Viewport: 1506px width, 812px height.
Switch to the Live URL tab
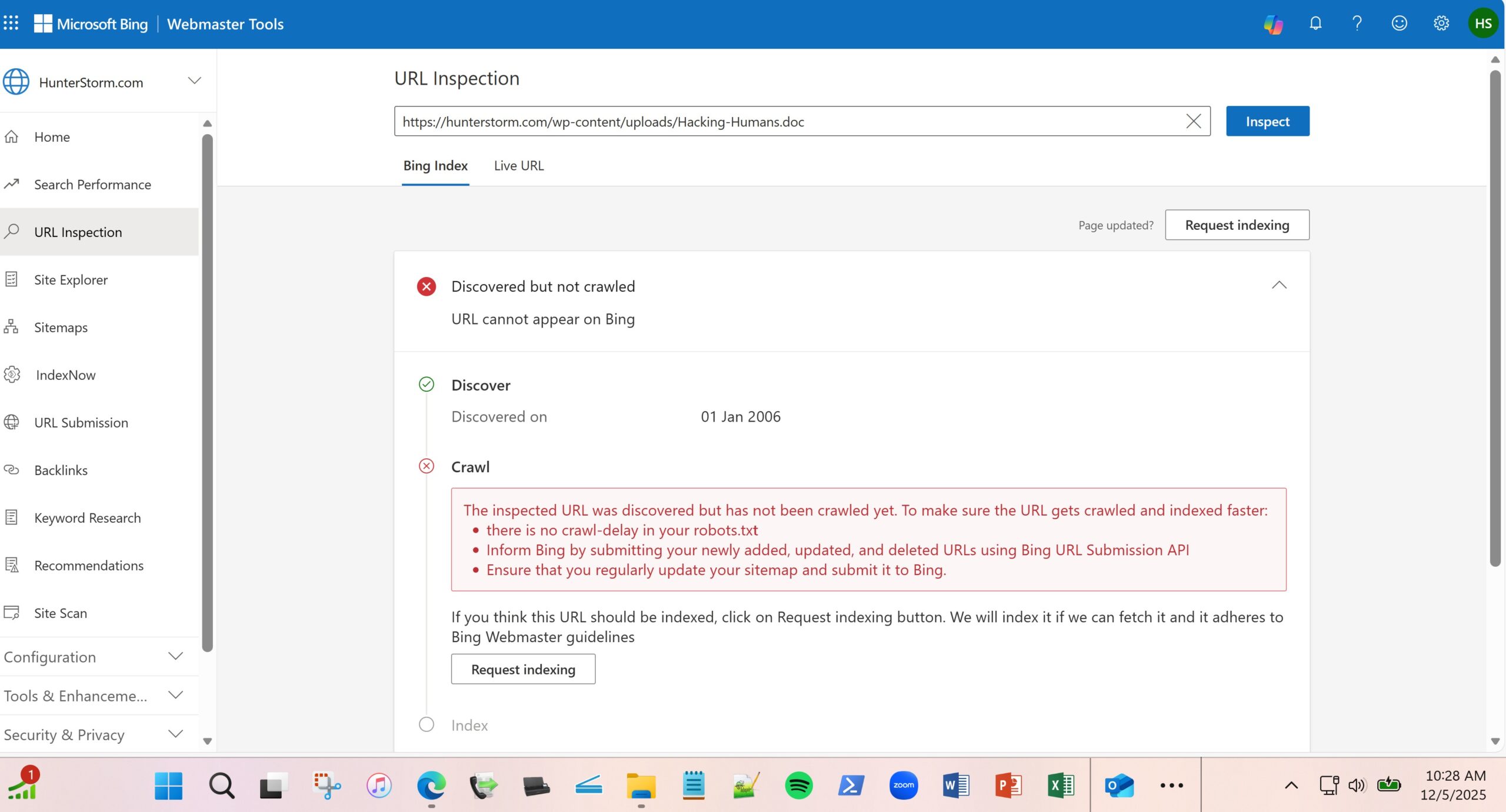[x=518, y=166]
